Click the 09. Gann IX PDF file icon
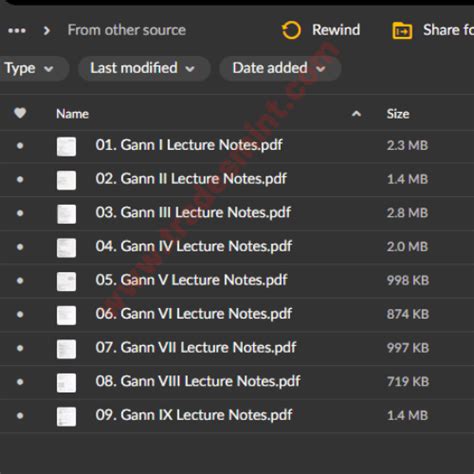 click(66, 417)
